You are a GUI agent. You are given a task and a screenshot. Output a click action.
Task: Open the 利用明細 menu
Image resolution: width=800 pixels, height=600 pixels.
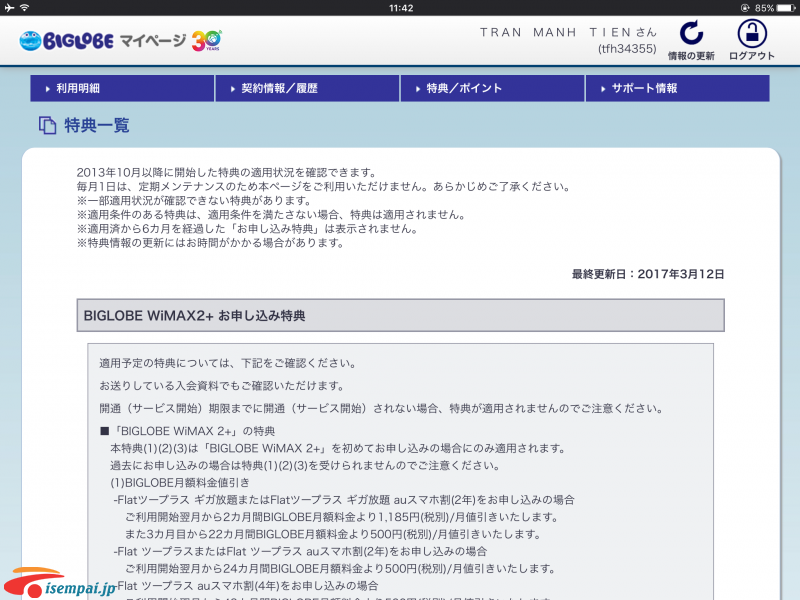pyautogui.click(x=122, y=88)
